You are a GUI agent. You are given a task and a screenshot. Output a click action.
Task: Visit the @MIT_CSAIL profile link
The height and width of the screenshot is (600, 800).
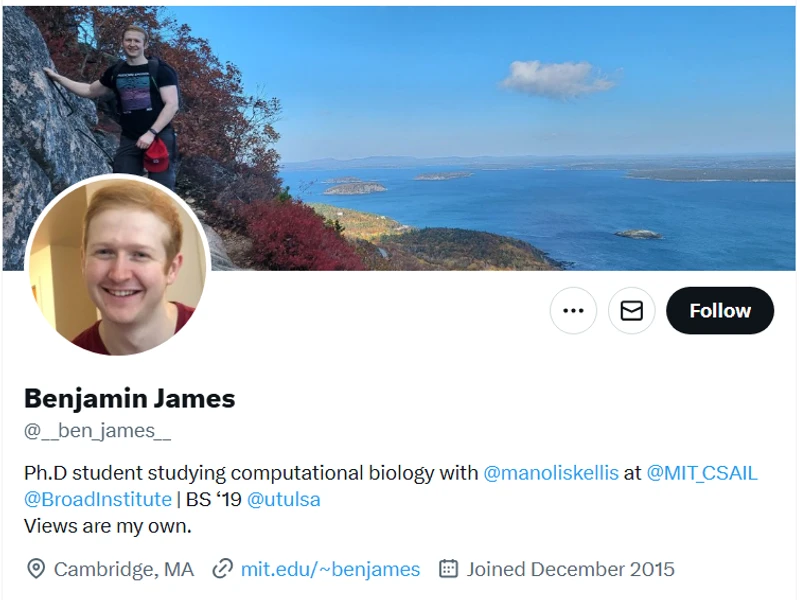tap(702, 472)
